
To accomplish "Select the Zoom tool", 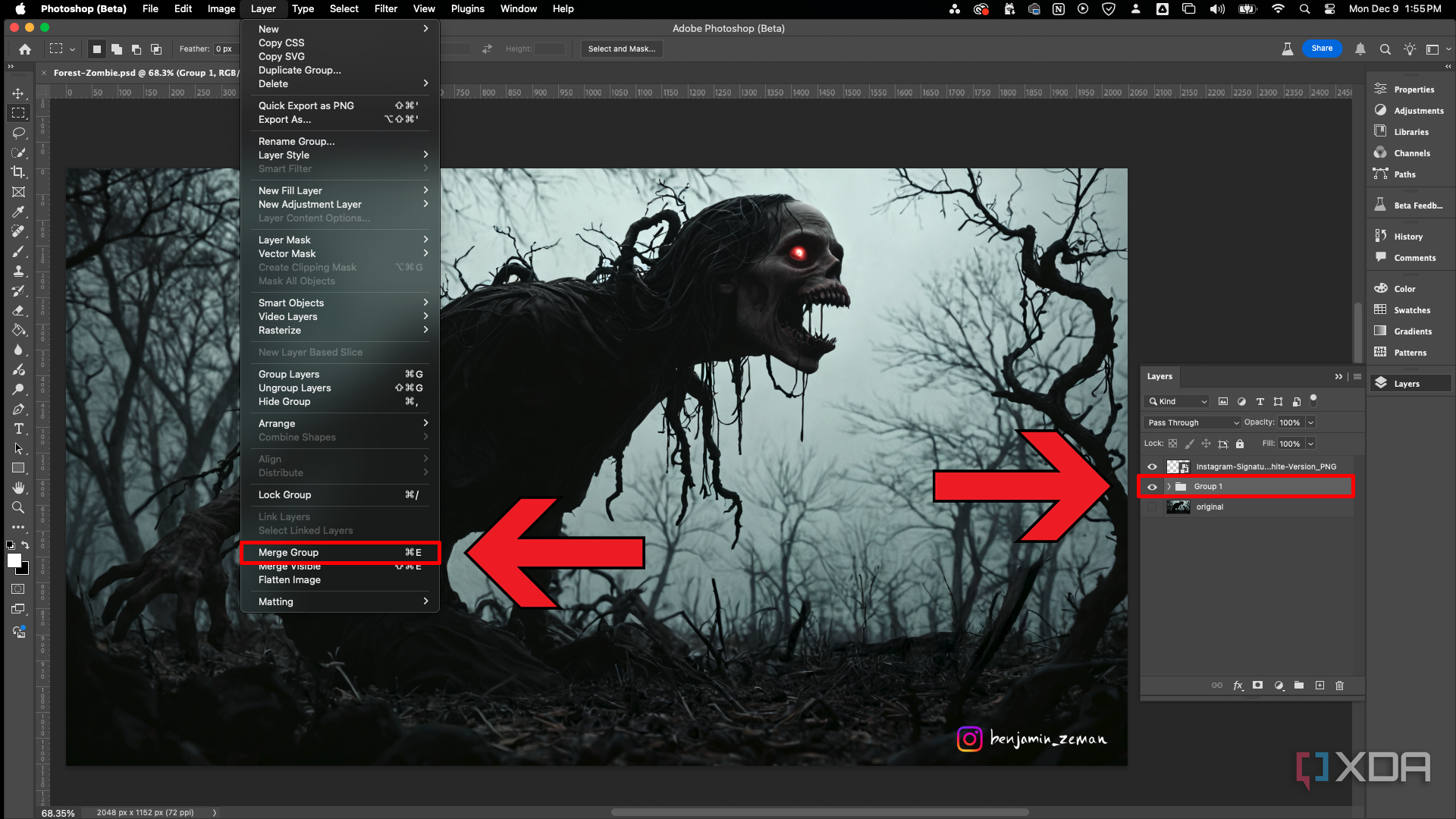I will coord(18,507).
